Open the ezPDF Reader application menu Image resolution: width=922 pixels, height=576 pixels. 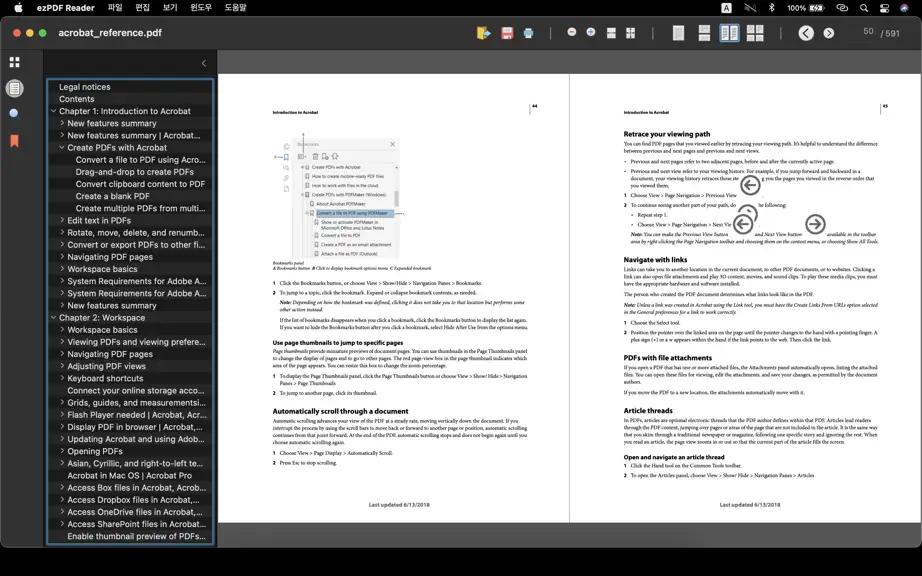click(65, 8)
